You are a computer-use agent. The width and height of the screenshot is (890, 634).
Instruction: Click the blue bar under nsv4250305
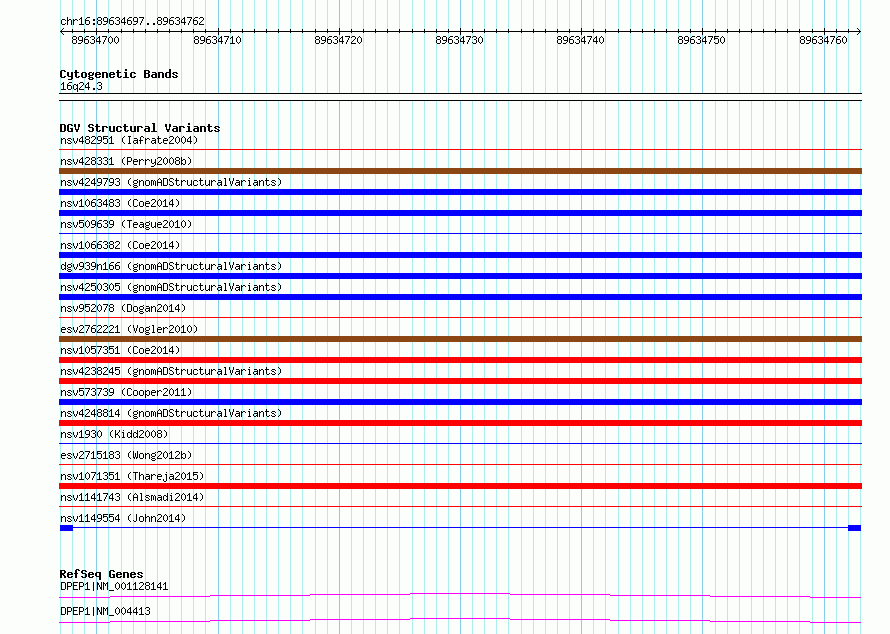coord(460,297)
